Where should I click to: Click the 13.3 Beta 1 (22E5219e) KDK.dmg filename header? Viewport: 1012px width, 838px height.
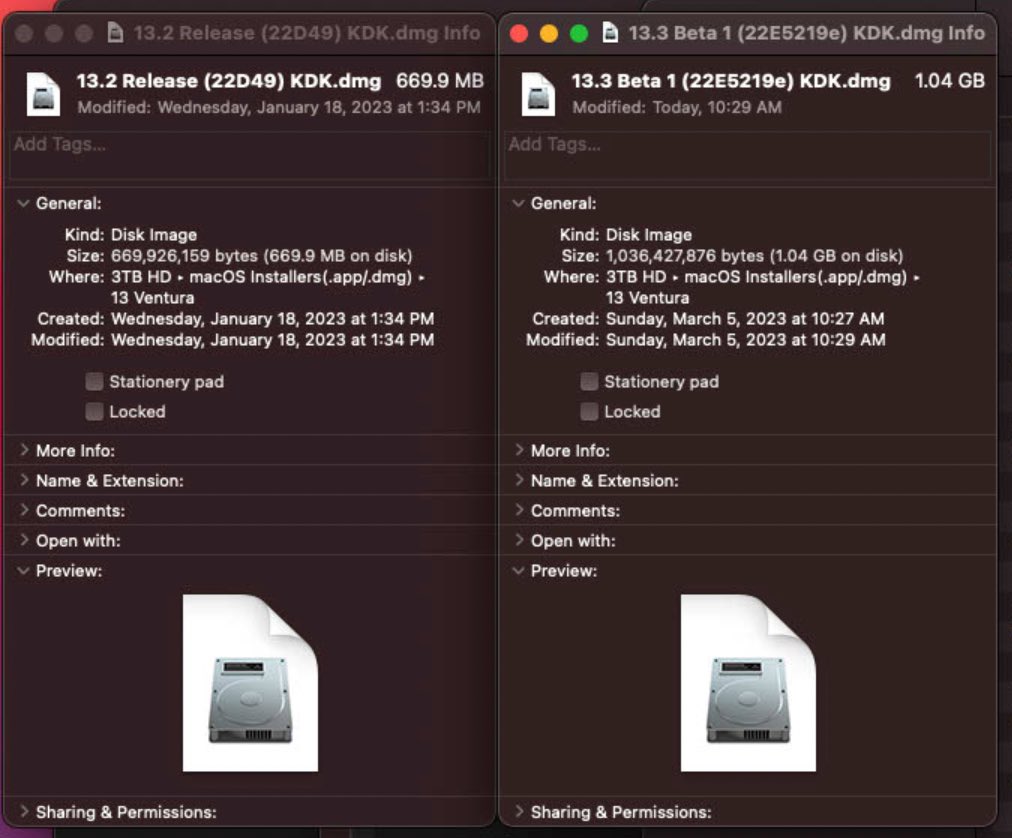731,81
